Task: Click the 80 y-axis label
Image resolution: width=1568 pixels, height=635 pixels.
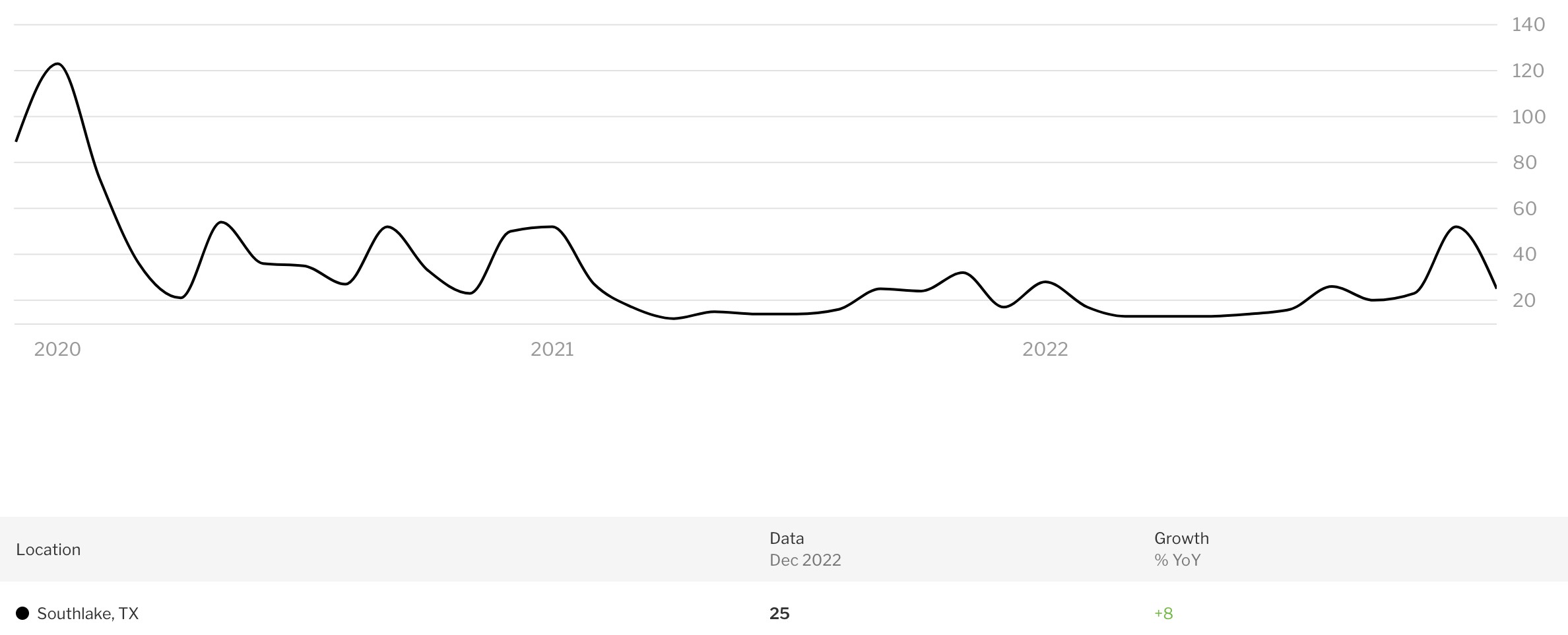Action: point(1524,162)
